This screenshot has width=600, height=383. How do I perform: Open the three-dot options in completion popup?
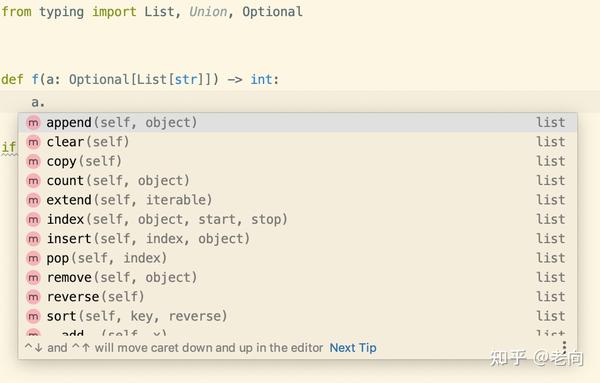[x=564, y=347]
